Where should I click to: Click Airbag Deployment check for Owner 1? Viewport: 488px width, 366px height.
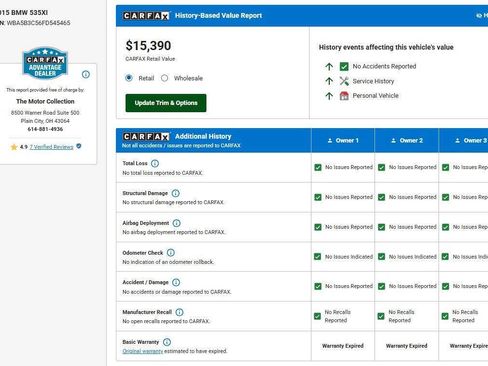pyautogui.click(x=318, y=227)
